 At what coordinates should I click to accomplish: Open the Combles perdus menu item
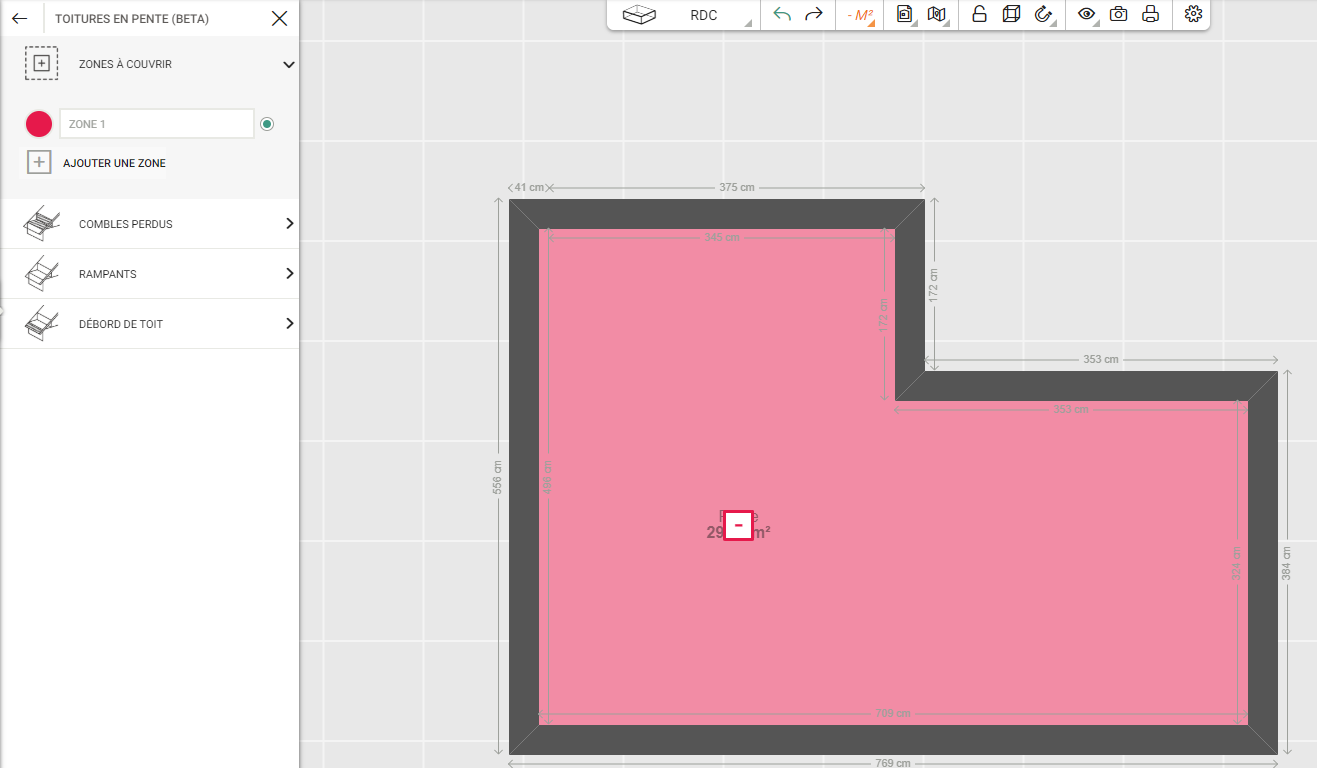pos(150,224)
